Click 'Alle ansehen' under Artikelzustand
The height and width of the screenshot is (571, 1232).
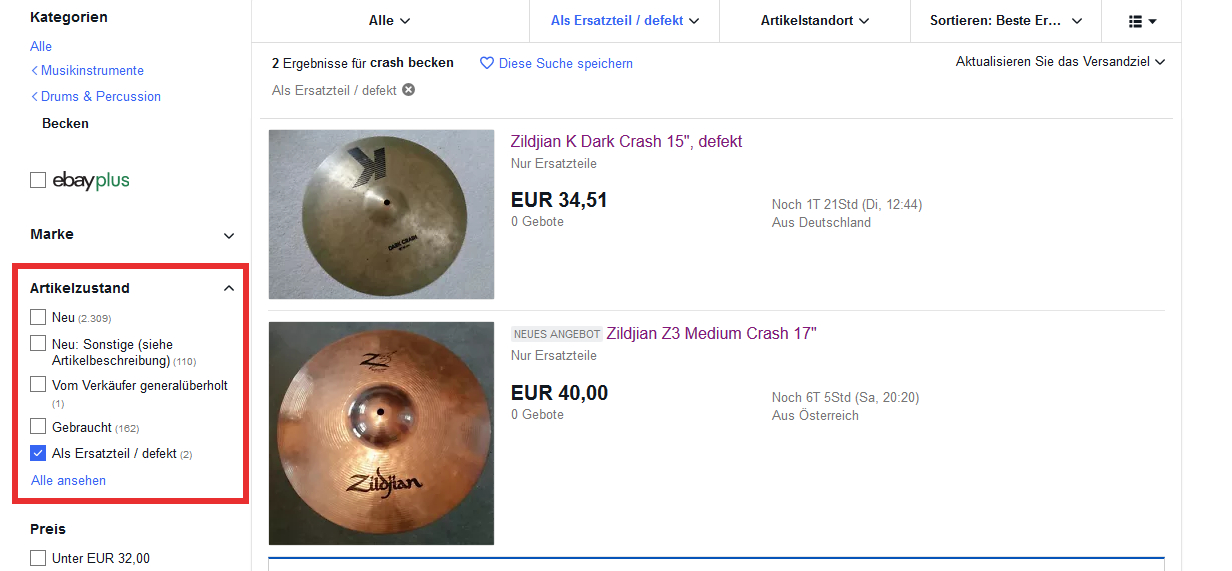[x=68, y=481]
